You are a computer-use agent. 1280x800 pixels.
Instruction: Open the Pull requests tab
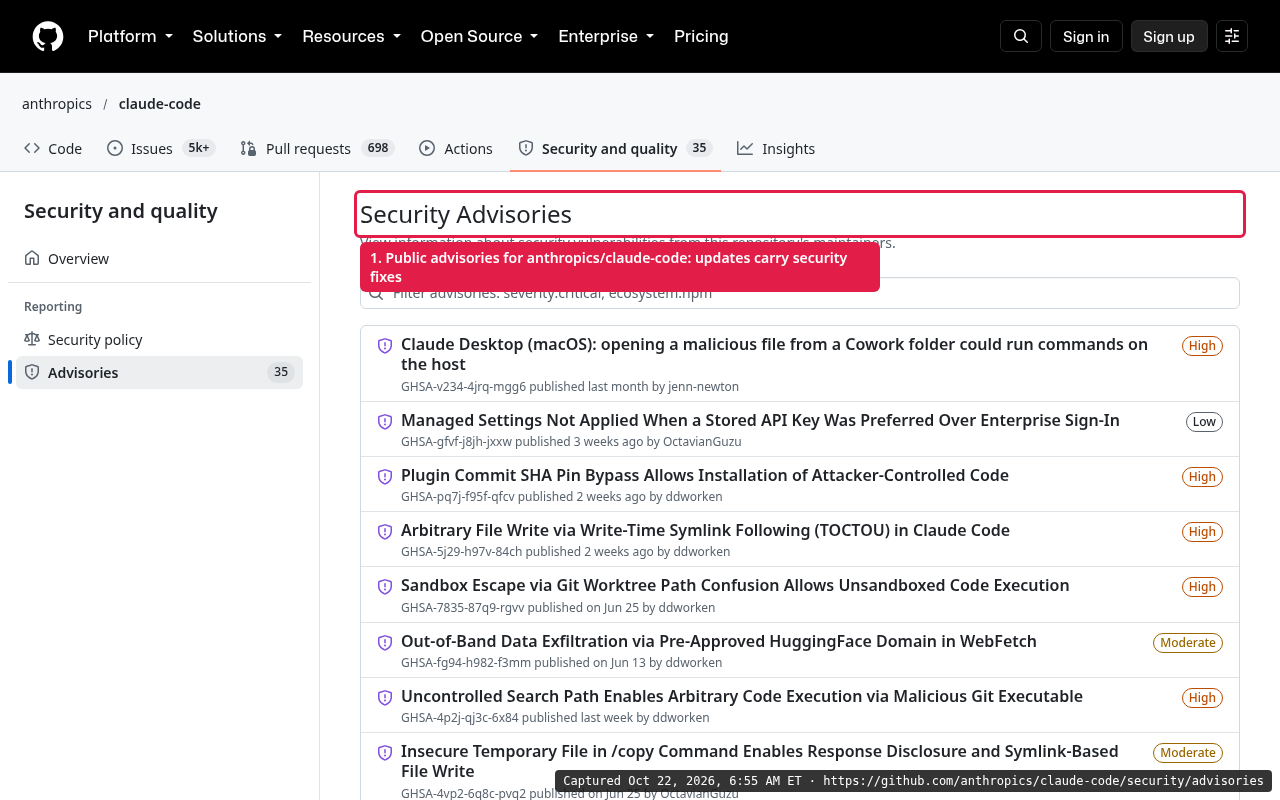[317, 148]
